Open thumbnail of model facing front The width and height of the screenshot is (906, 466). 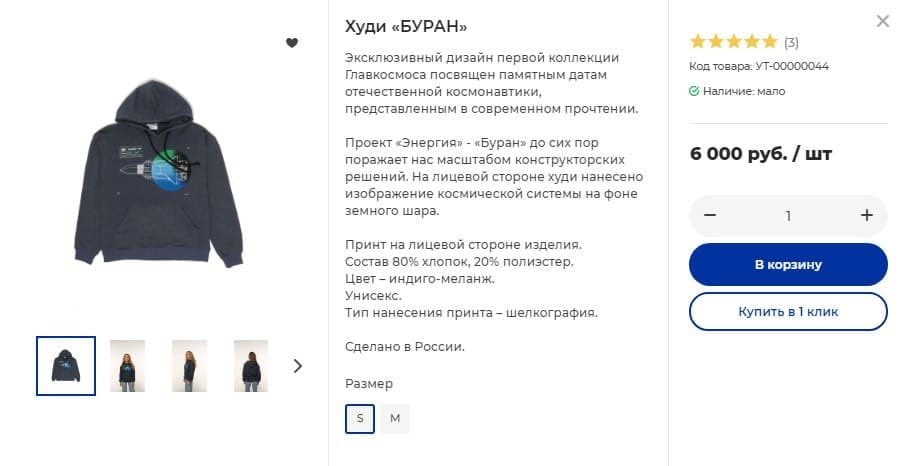pos(128,366)
